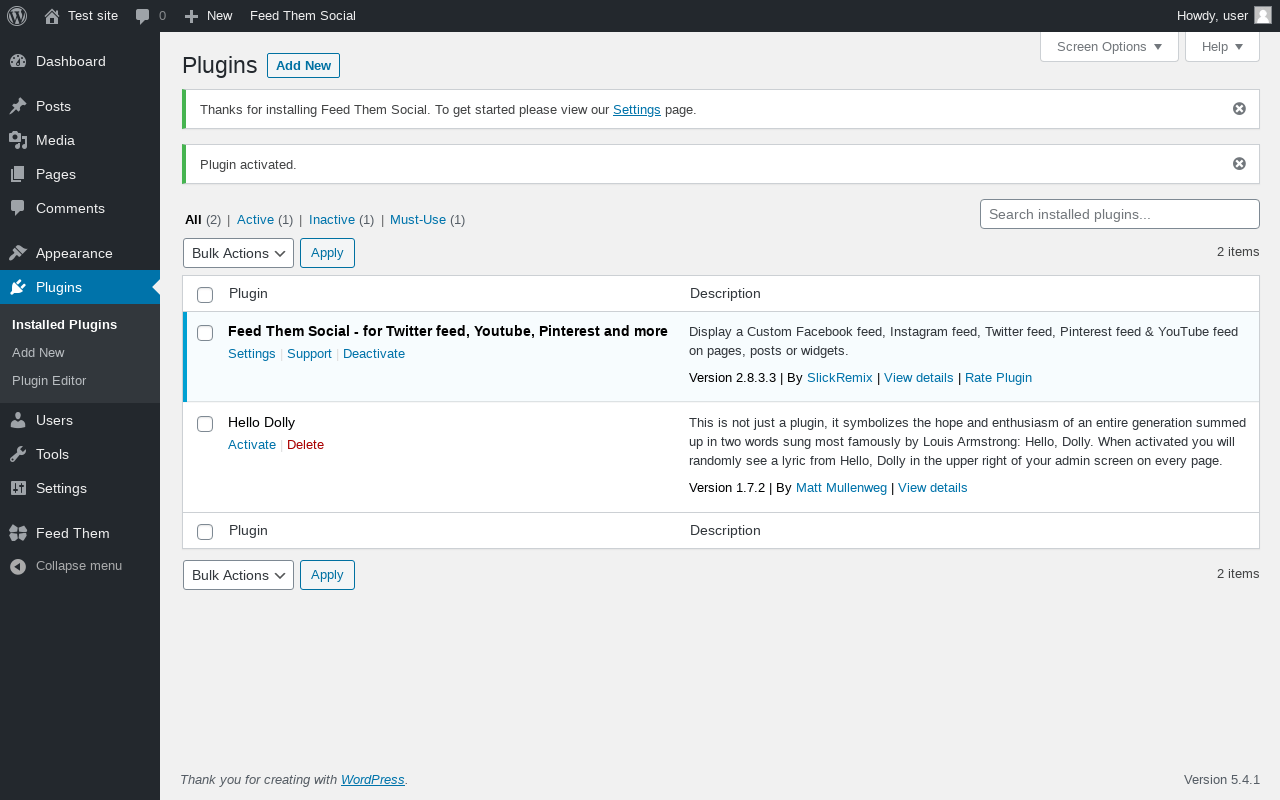Click the Rate Plugin link

click(x=998, y=378)
